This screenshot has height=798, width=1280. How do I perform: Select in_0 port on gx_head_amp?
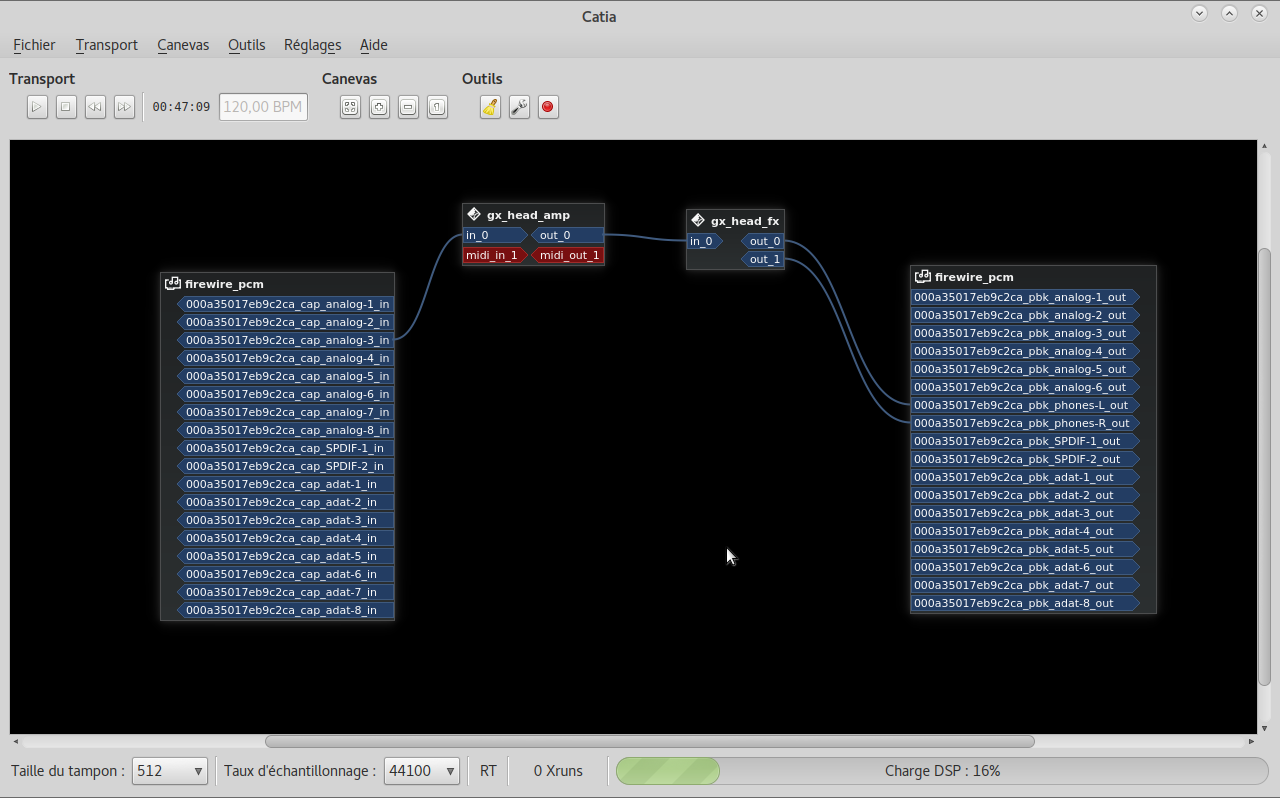point(495,236)
